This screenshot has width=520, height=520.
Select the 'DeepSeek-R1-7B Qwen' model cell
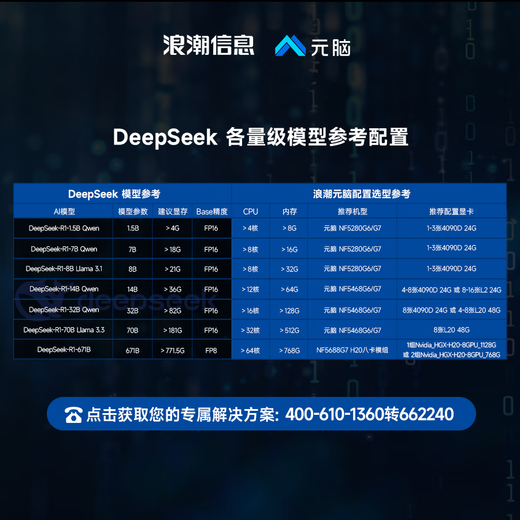[64, 249]
